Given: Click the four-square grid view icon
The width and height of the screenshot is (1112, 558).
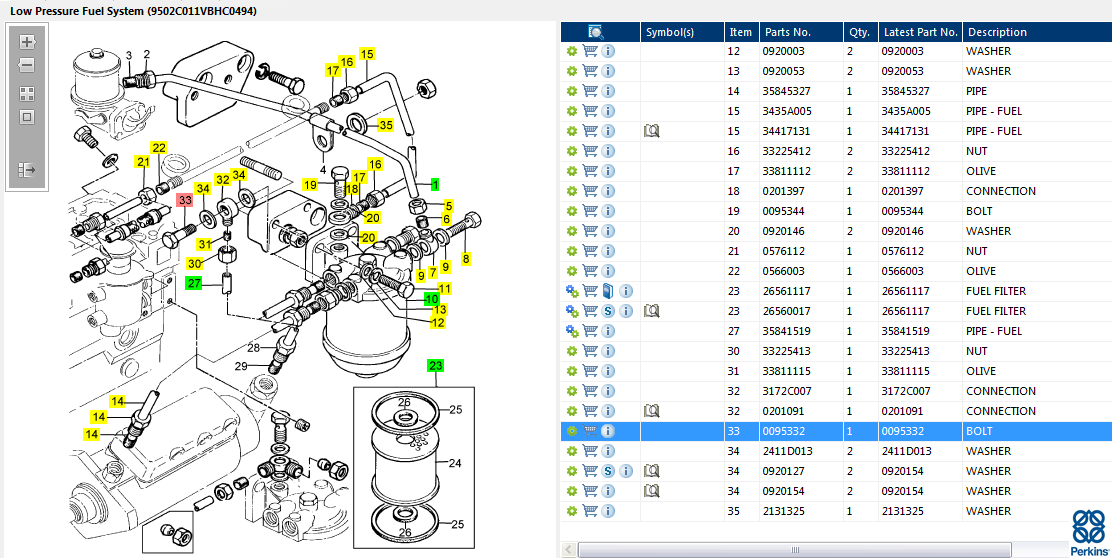Looking at the screenshot, I should [x=27, y=94].
